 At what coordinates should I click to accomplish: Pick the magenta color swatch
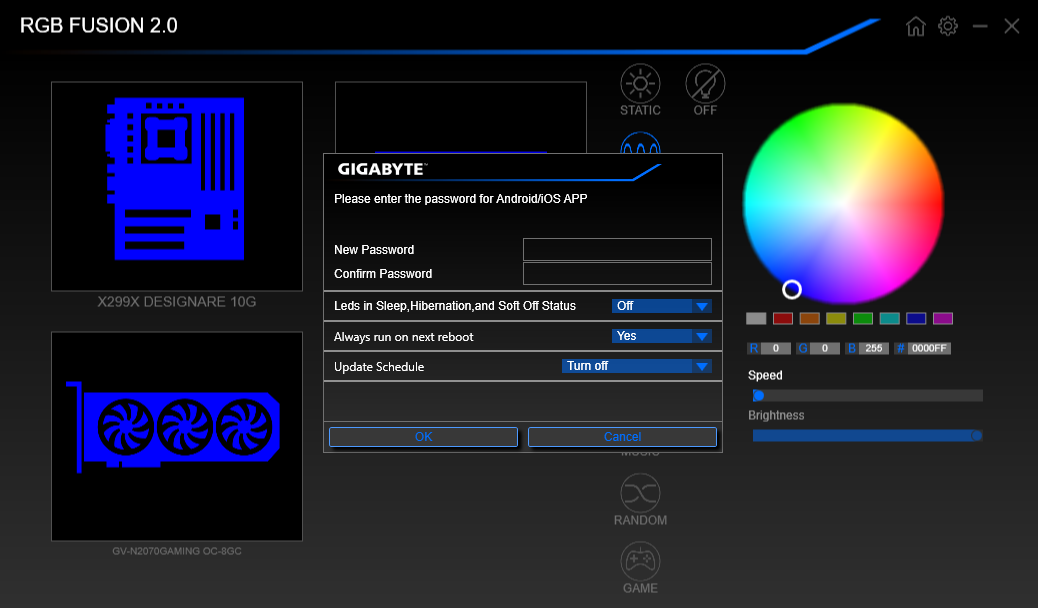943,319
